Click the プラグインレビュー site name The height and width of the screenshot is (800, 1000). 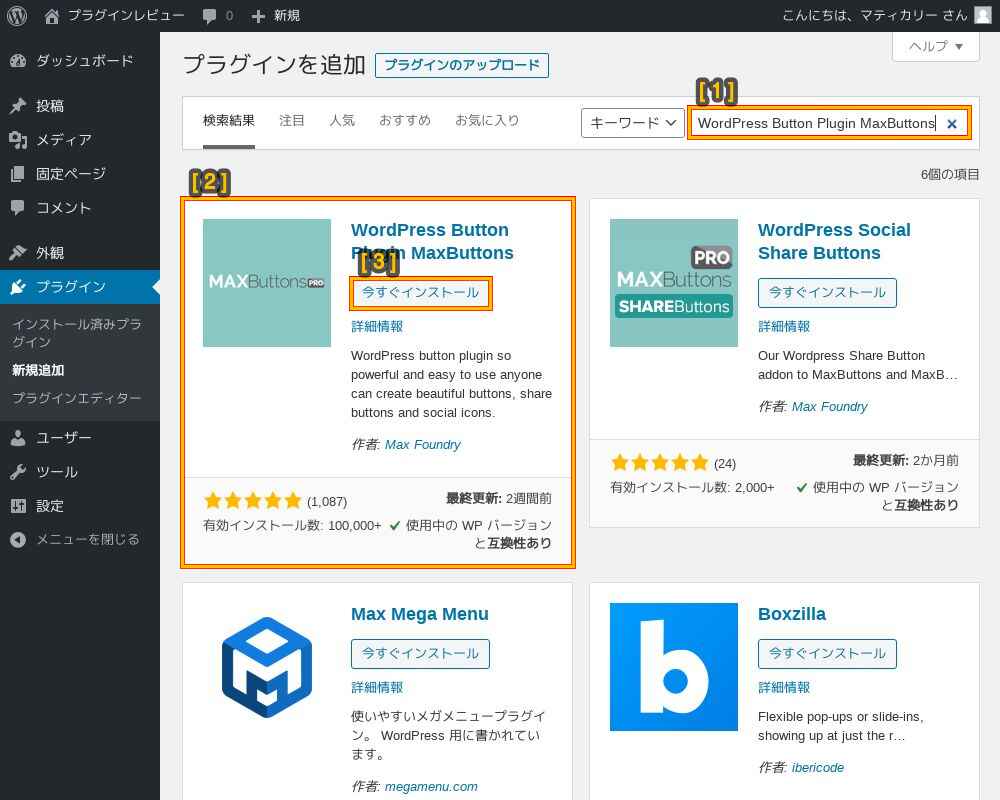click(x=126, y=15)
